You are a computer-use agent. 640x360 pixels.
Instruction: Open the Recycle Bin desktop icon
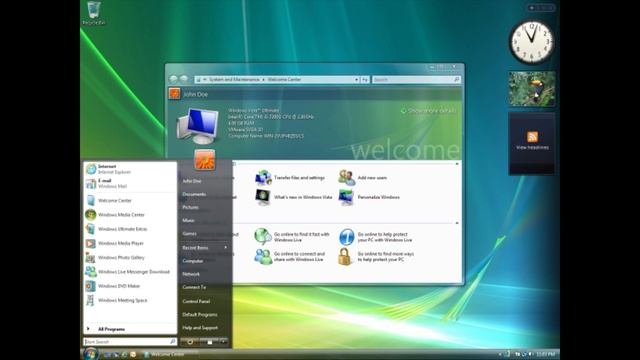coord(93,13)
